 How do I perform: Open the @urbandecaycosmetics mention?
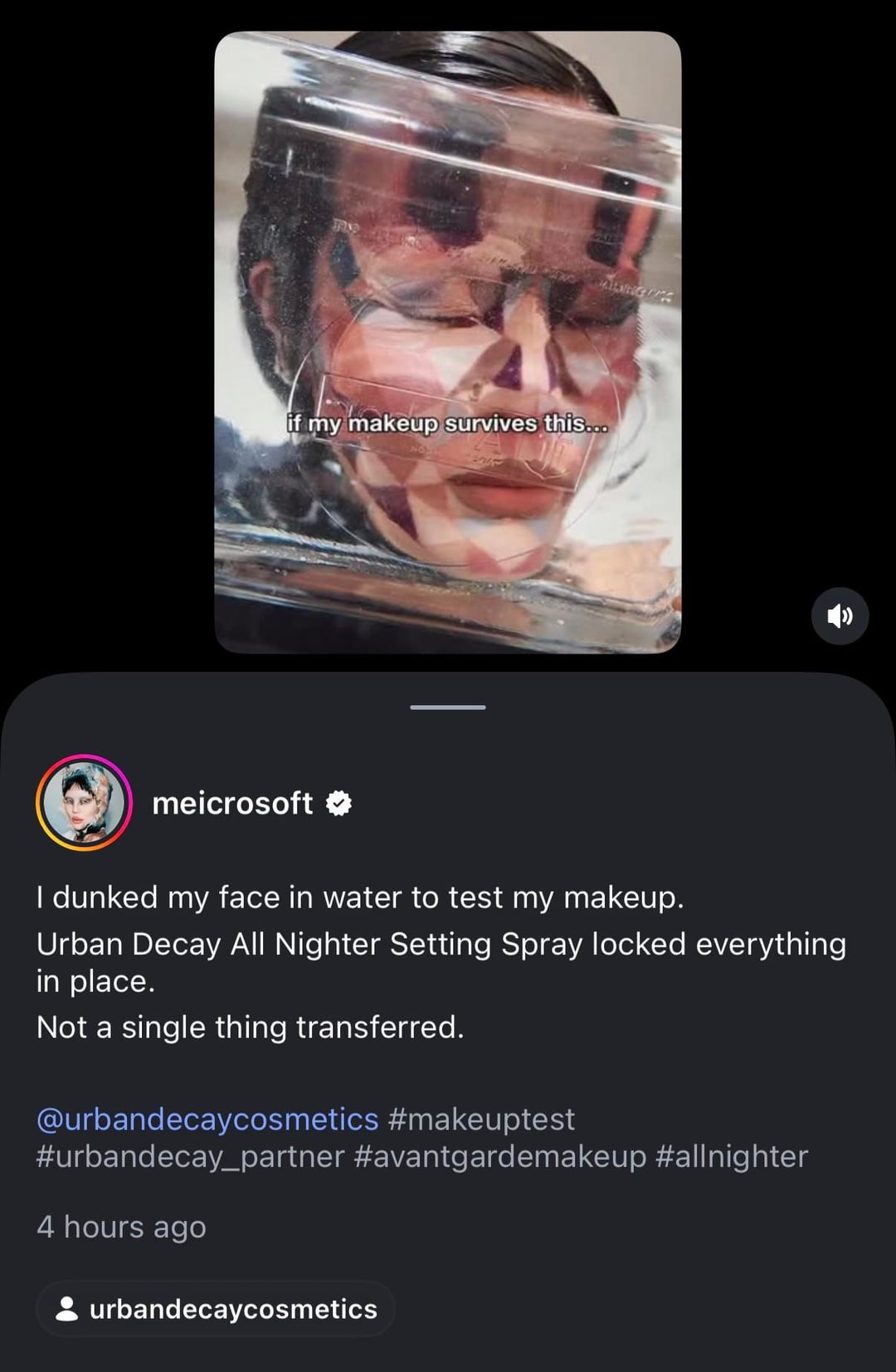pyautogui.click(x=207, y=1119)
